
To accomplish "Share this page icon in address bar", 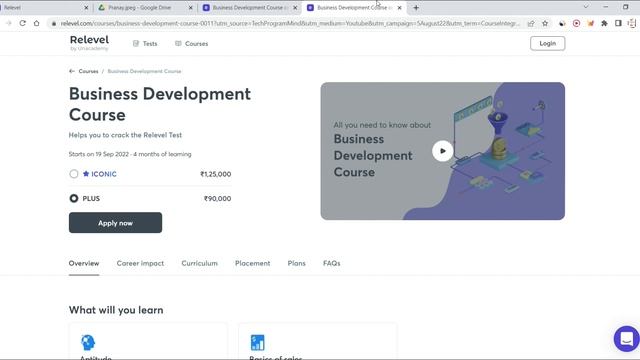I will click(531, 24).
